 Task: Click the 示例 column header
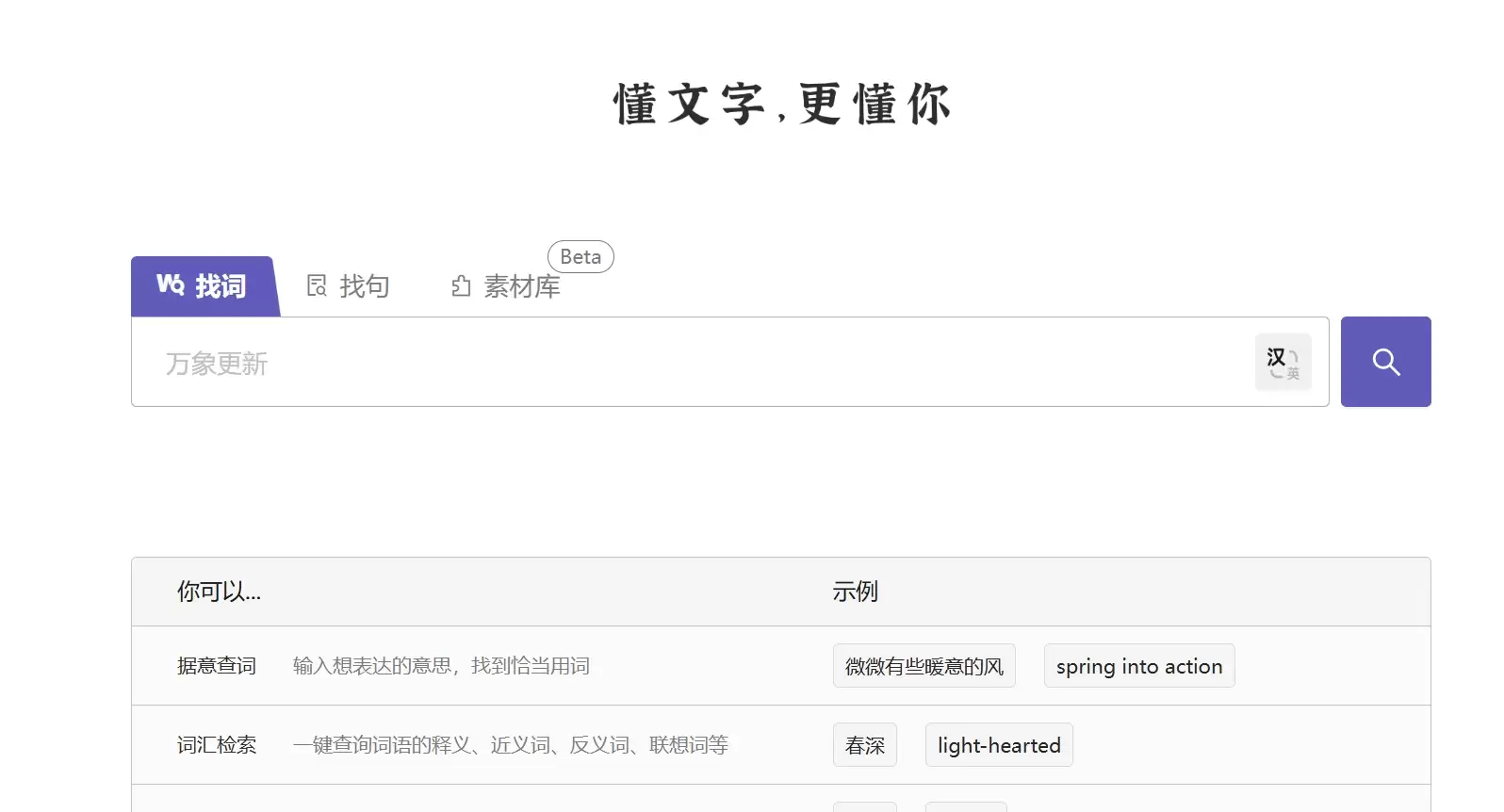point(855,592)
